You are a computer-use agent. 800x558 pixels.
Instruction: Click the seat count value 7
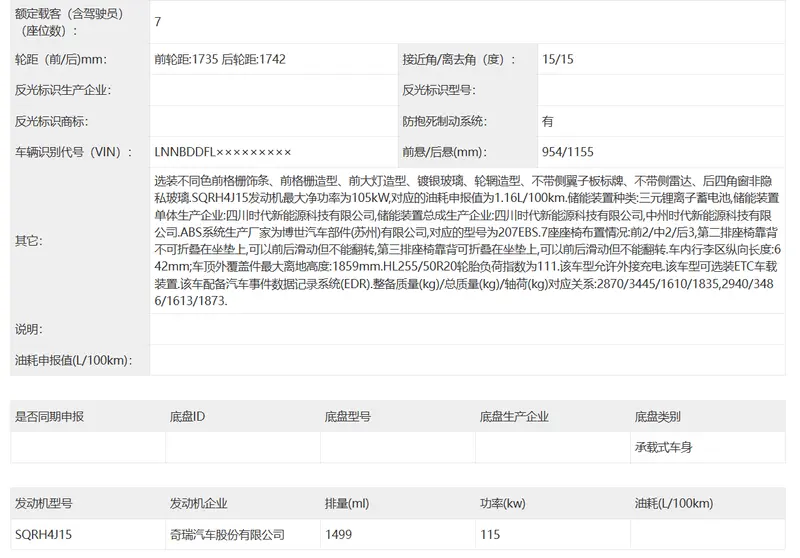point(159,21)
